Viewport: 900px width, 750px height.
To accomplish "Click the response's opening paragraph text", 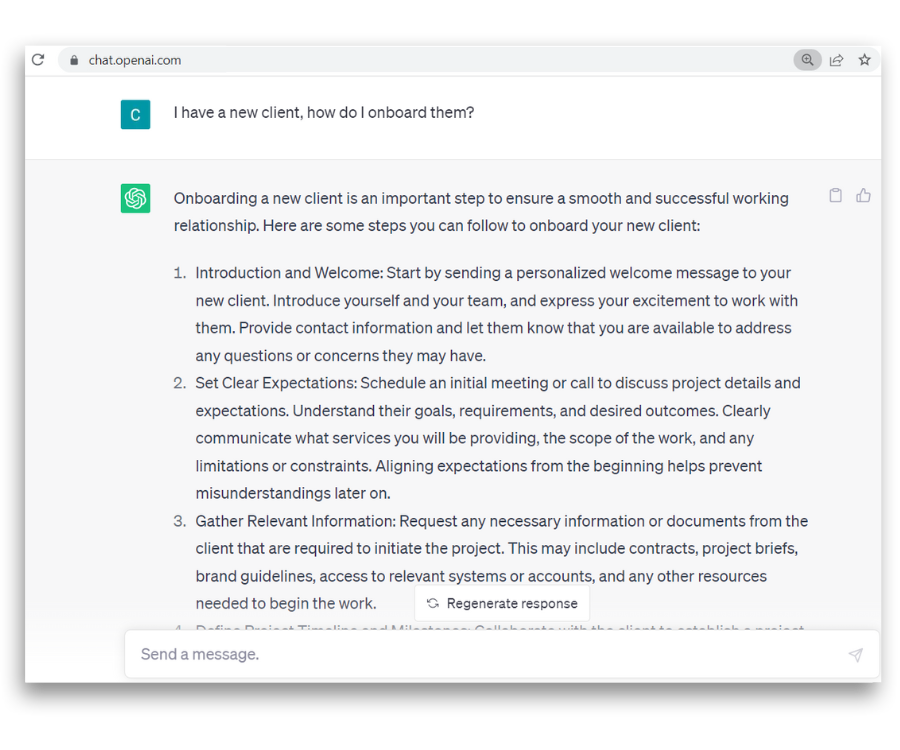I will pos(481,212).
